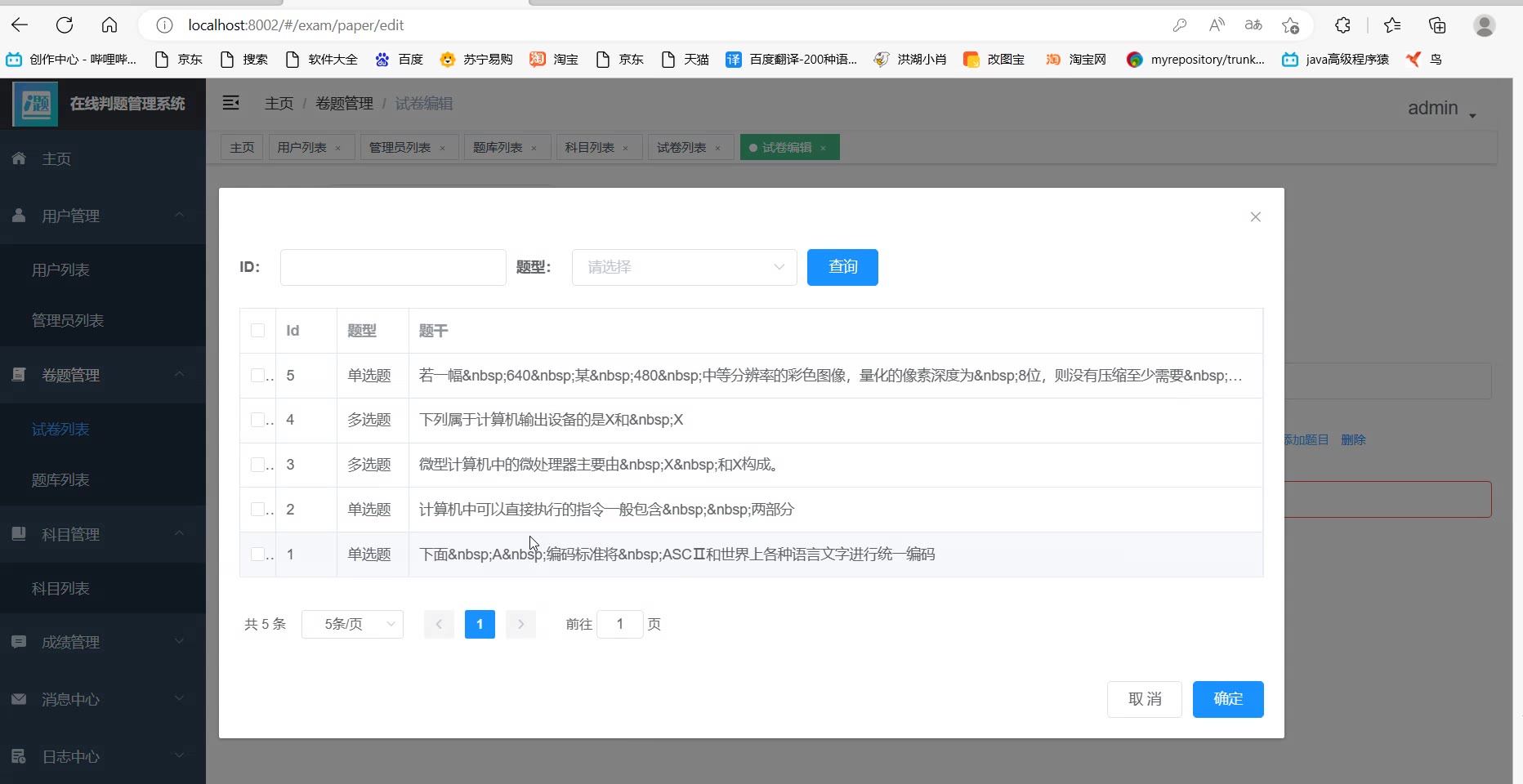This screenshot has width=1523, height=784.
Task: Open browser extensions puzzle icon
Action: [x=1342, y=25]
